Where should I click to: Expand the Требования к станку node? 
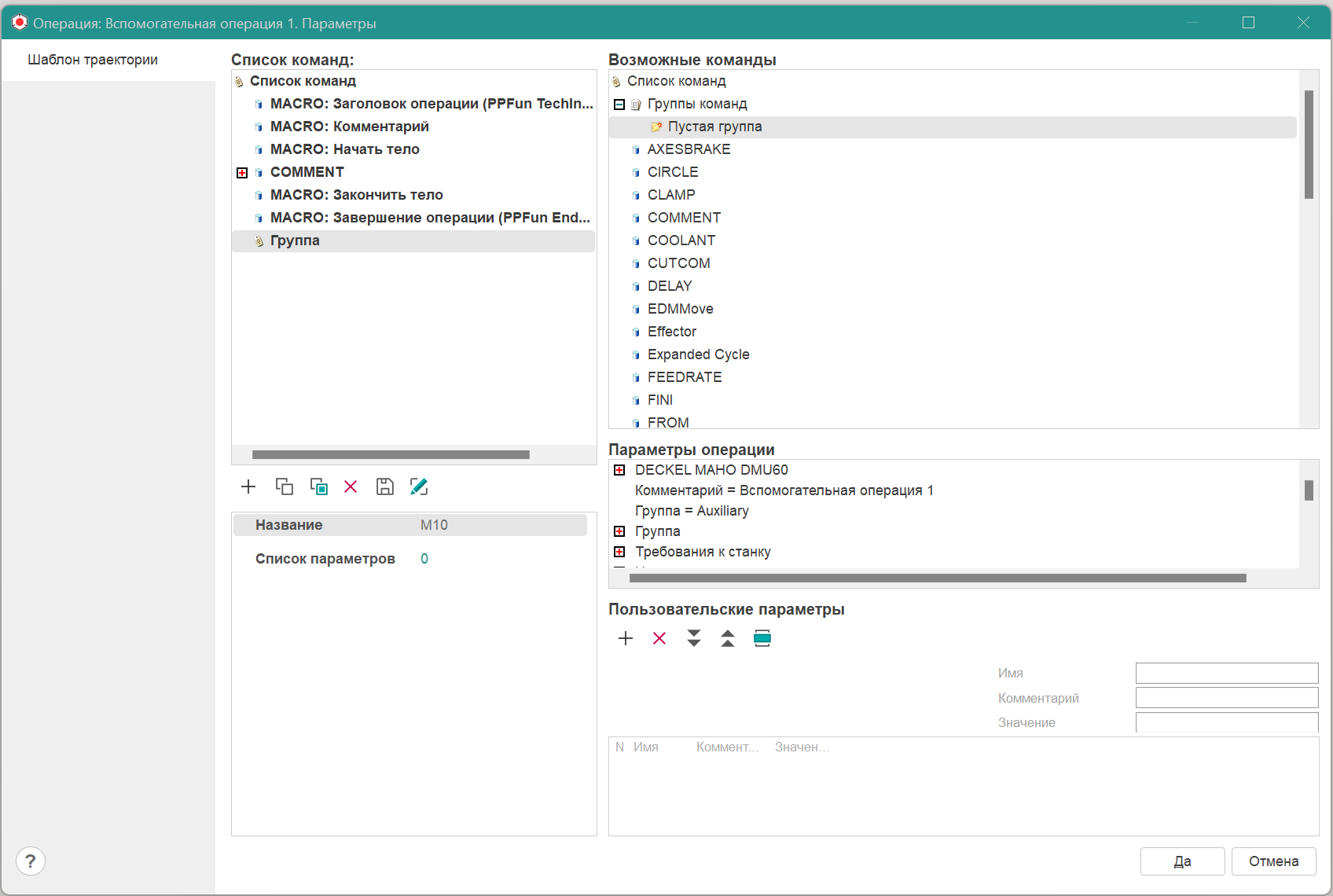619,552
